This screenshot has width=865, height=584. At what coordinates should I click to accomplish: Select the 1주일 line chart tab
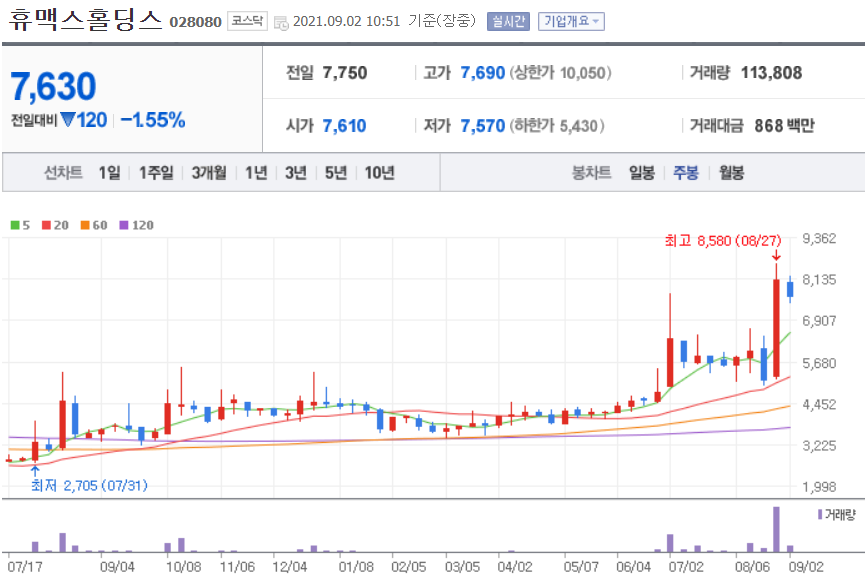(x=156, y=173)
